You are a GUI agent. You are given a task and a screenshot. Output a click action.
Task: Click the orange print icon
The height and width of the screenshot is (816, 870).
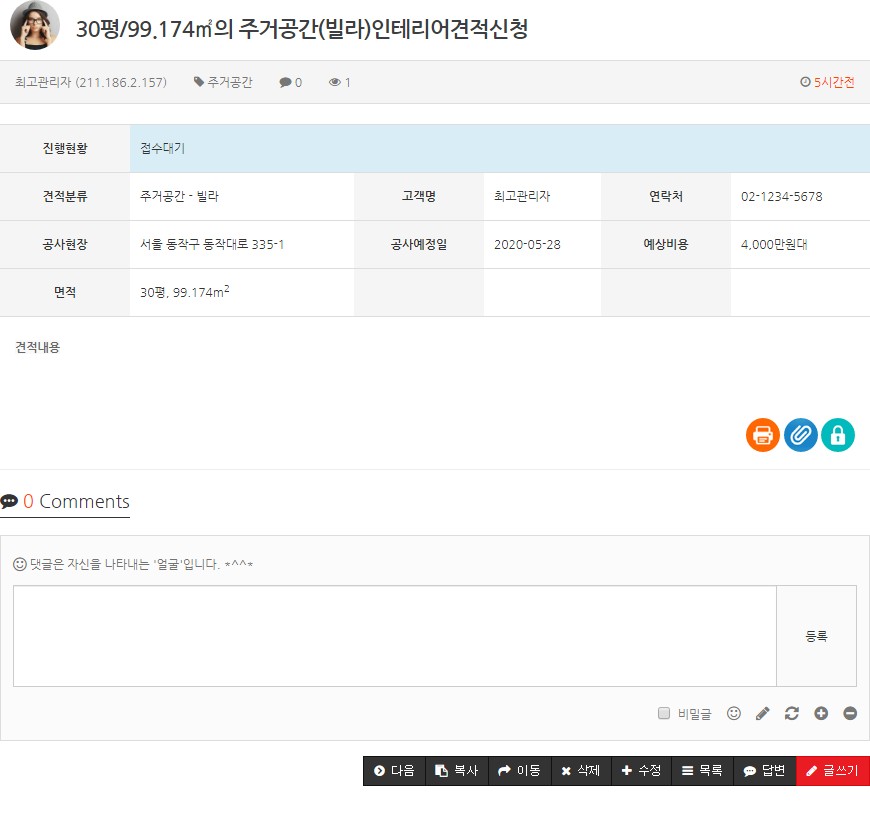762,435
